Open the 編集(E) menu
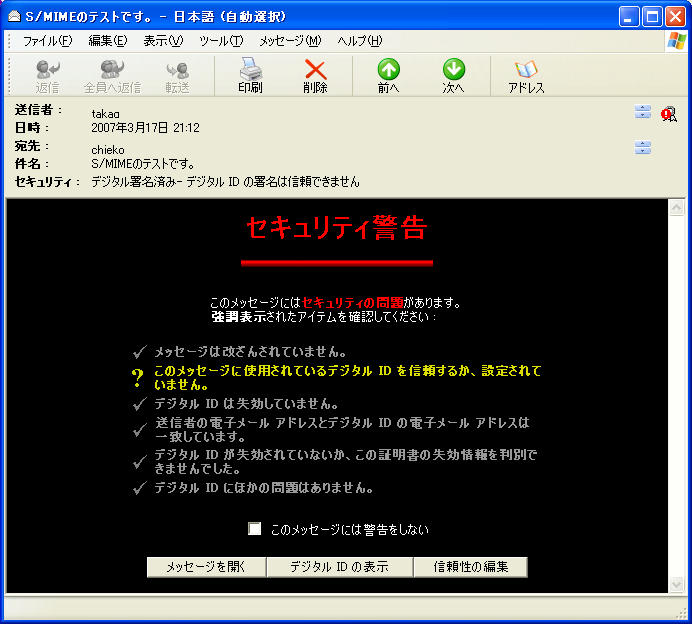692x624 pixels. point(108,41)
